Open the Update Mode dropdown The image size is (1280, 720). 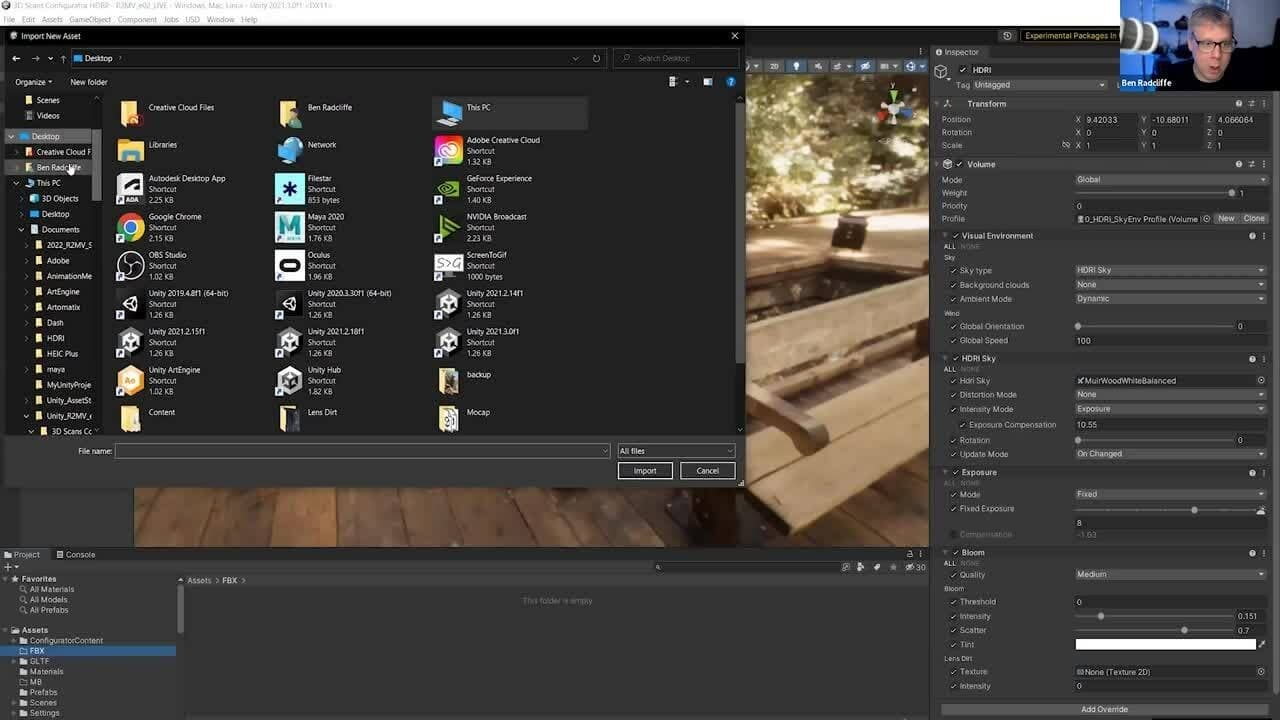click(x=1171, y=454)
